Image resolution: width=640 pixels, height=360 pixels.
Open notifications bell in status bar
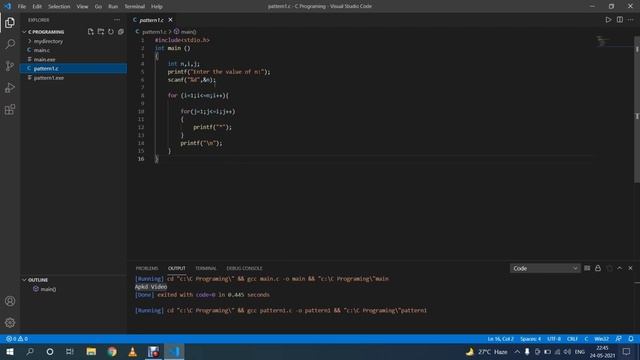click(631, 339)
